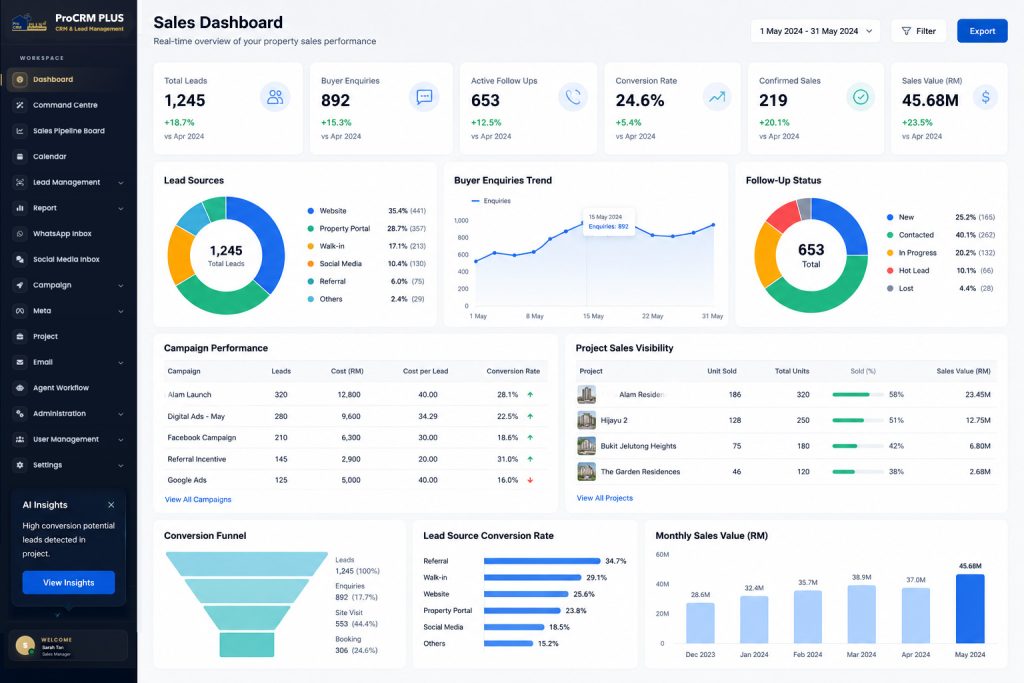Viewport: 1024px width, 683px height.
Task: Open the Sales Pipeline Board page
Action: 68,131
